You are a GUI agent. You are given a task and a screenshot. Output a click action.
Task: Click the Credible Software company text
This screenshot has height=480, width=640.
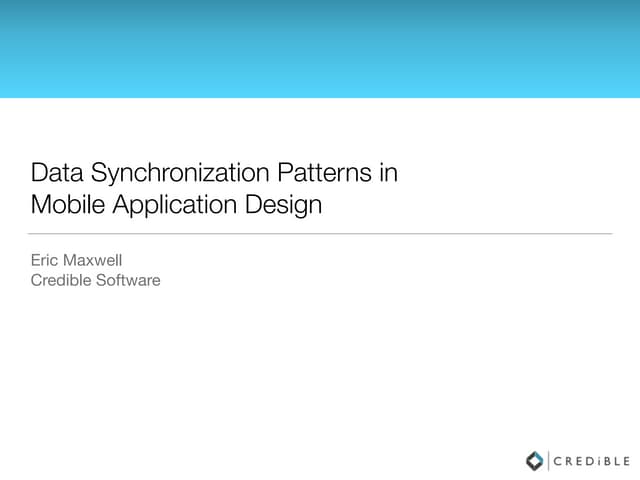[95, 280]
